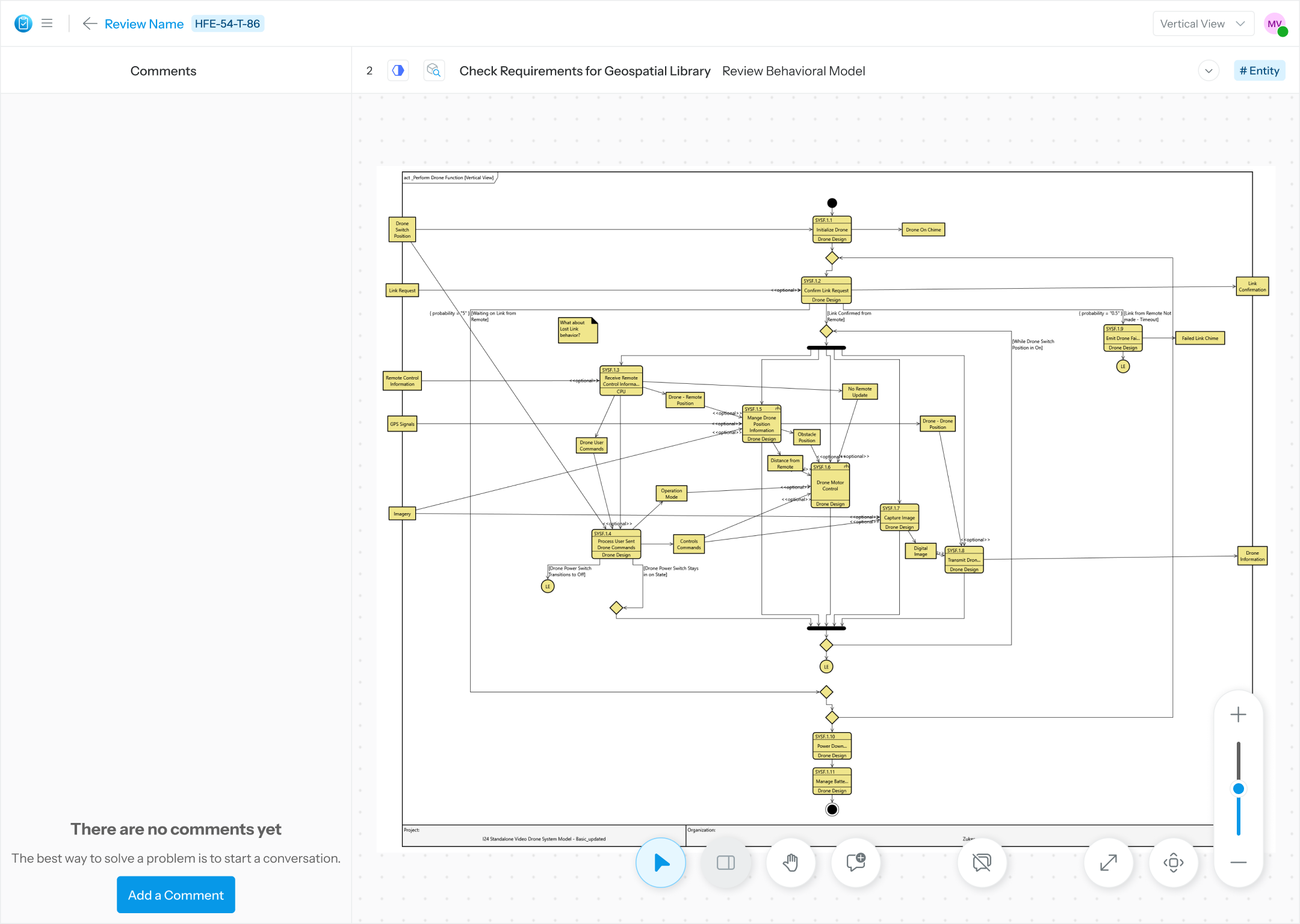Open the Vertical View dropdown
The height and width of the screenshot is (924, 1300).
(1202, 23)
